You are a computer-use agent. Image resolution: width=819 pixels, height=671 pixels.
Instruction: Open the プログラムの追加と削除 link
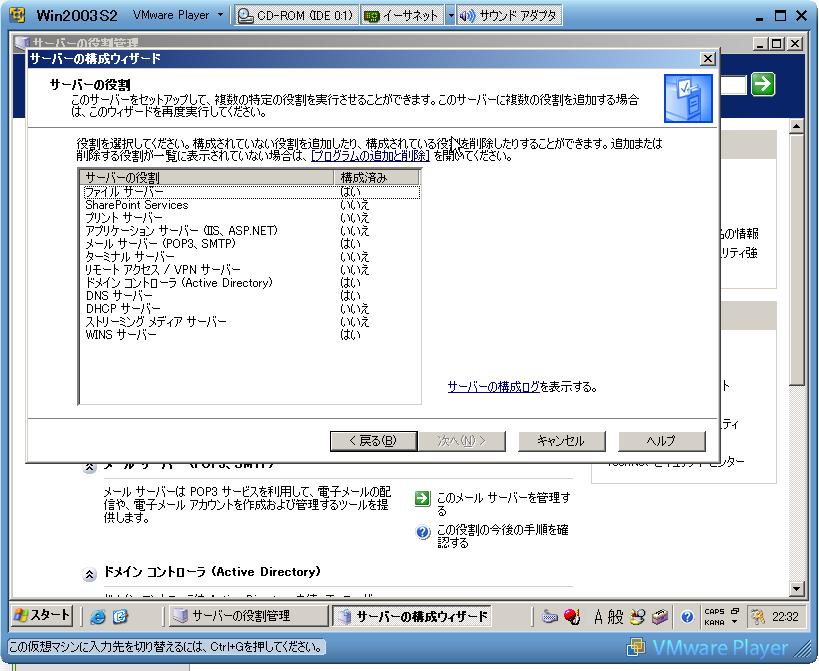370,156
